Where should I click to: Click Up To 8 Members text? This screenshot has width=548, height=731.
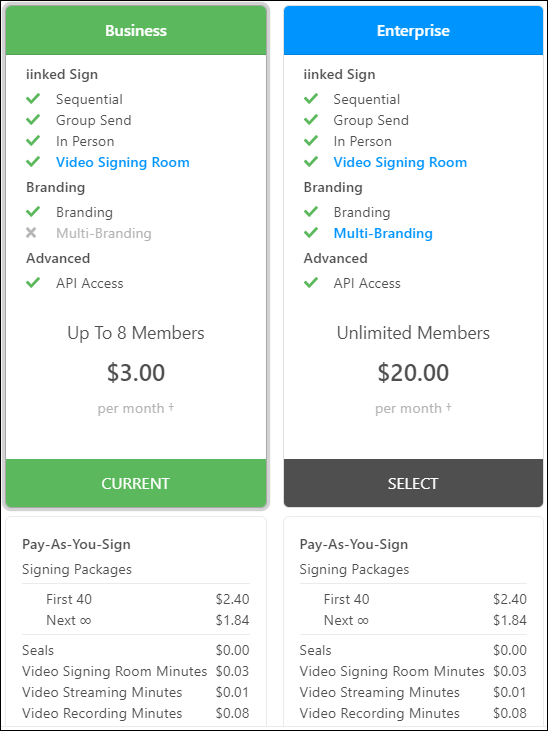[x=136, y=333]
